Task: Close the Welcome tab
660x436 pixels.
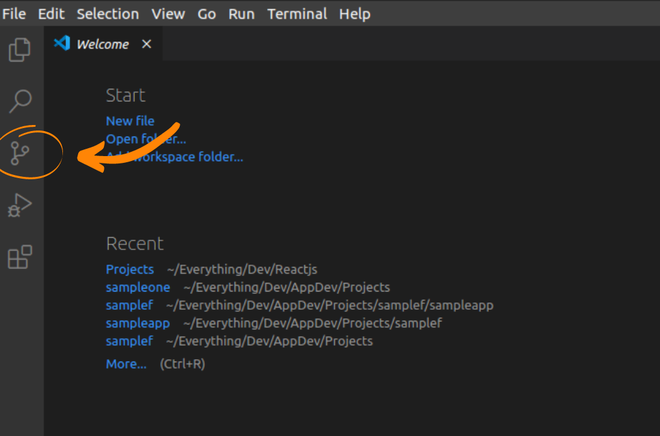Action: pyautogui.click(x=147, y=44)
